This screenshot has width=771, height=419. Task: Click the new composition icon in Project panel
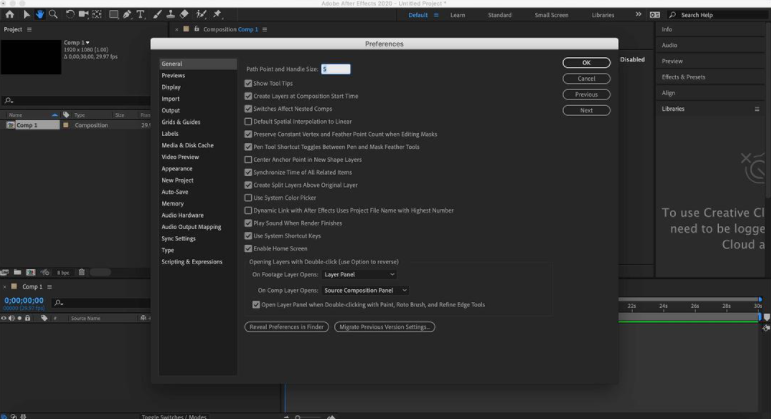[30, 272]
